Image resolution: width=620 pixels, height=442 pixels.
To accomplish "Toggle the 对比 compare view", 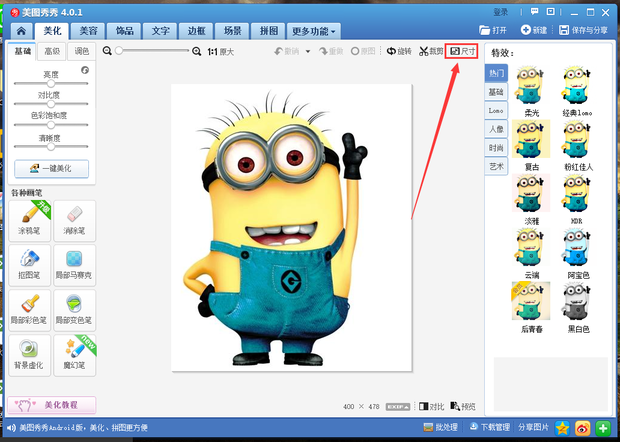I will pyautogui.click(x=431, y=406).
